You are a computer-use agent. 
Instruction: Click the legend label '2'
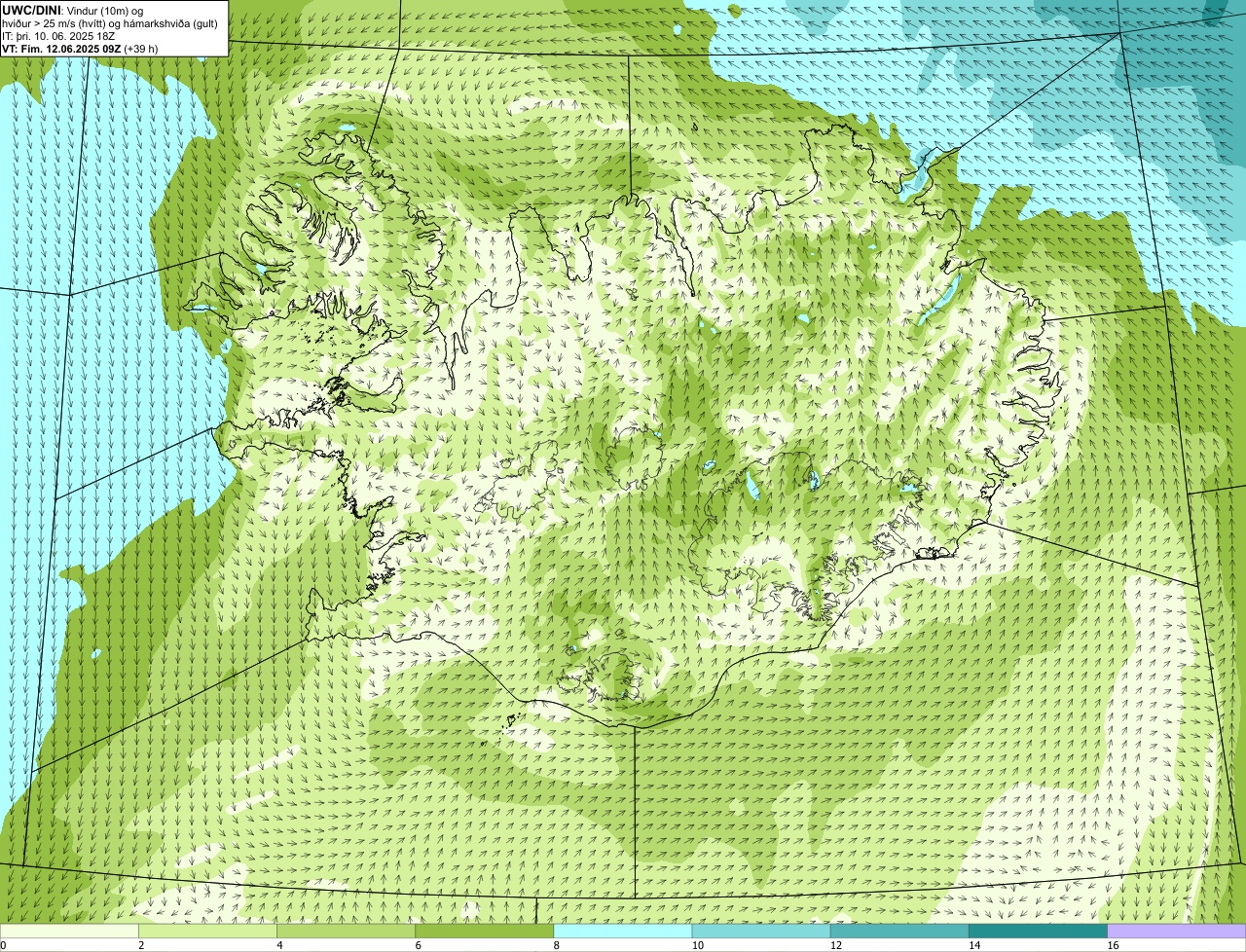[x=141, y=945]
